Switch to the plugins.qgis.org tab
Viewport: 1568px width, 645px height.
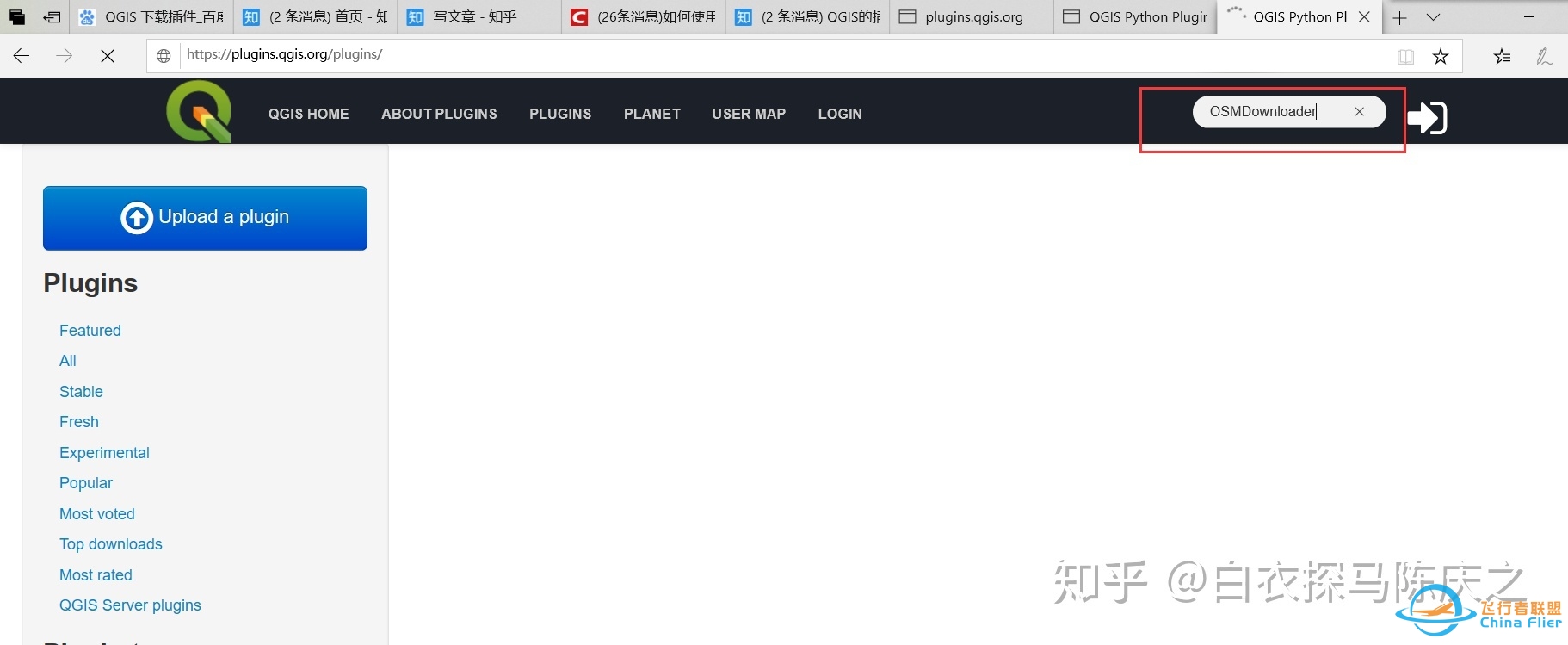[x=972, y=16]
